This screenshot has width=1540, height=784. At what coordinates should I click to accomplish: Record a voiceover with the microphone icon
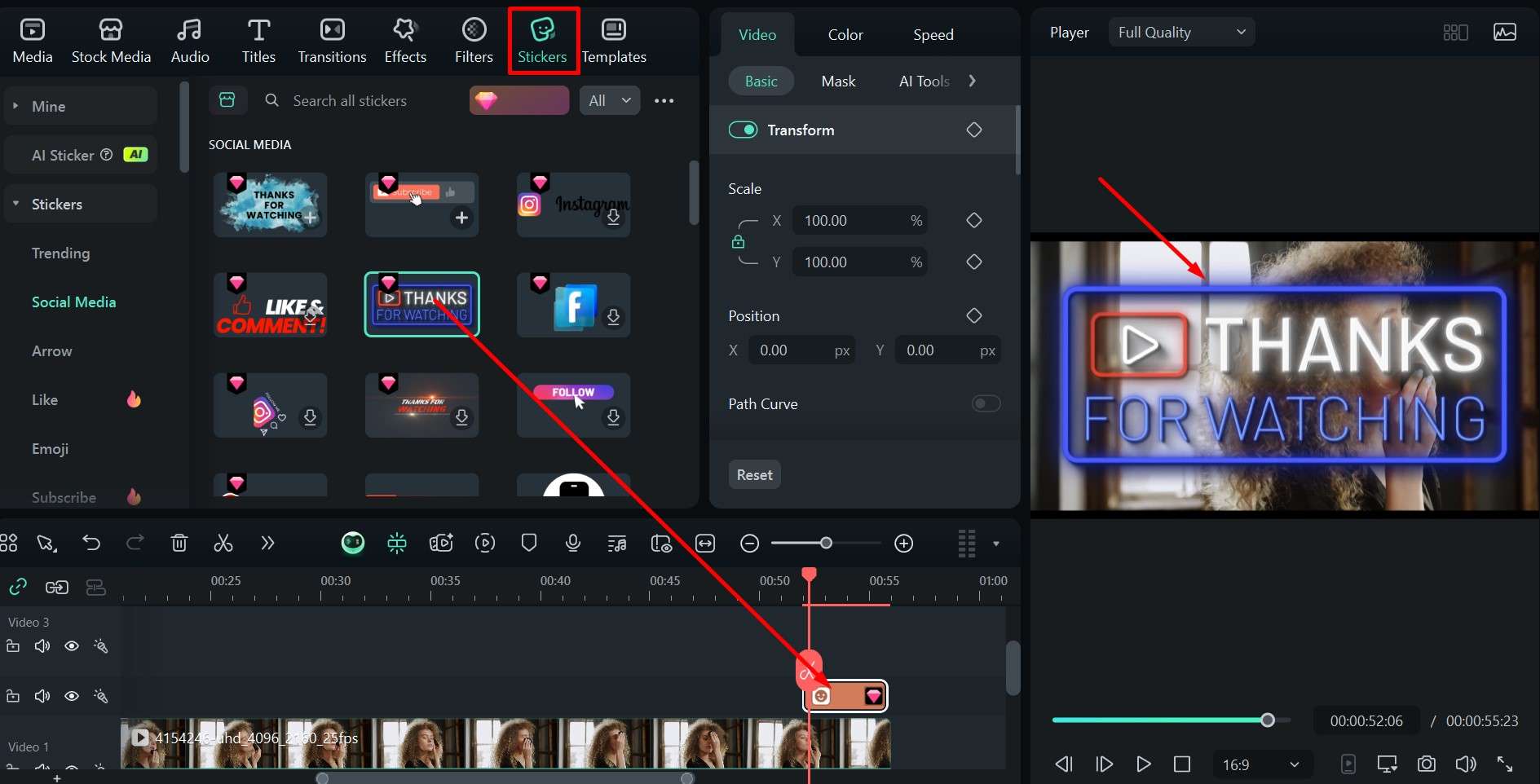pyautogui.click(x=573, y=543)
